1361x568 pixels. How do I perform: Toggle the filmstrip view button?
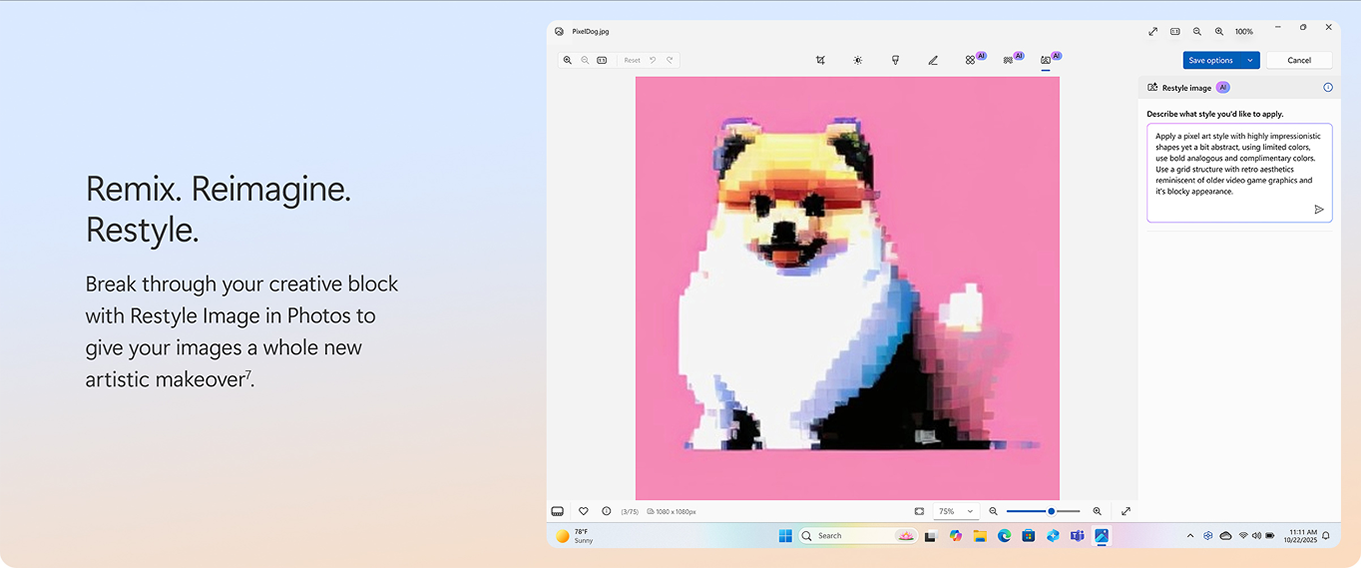click(x=558, y=511)
